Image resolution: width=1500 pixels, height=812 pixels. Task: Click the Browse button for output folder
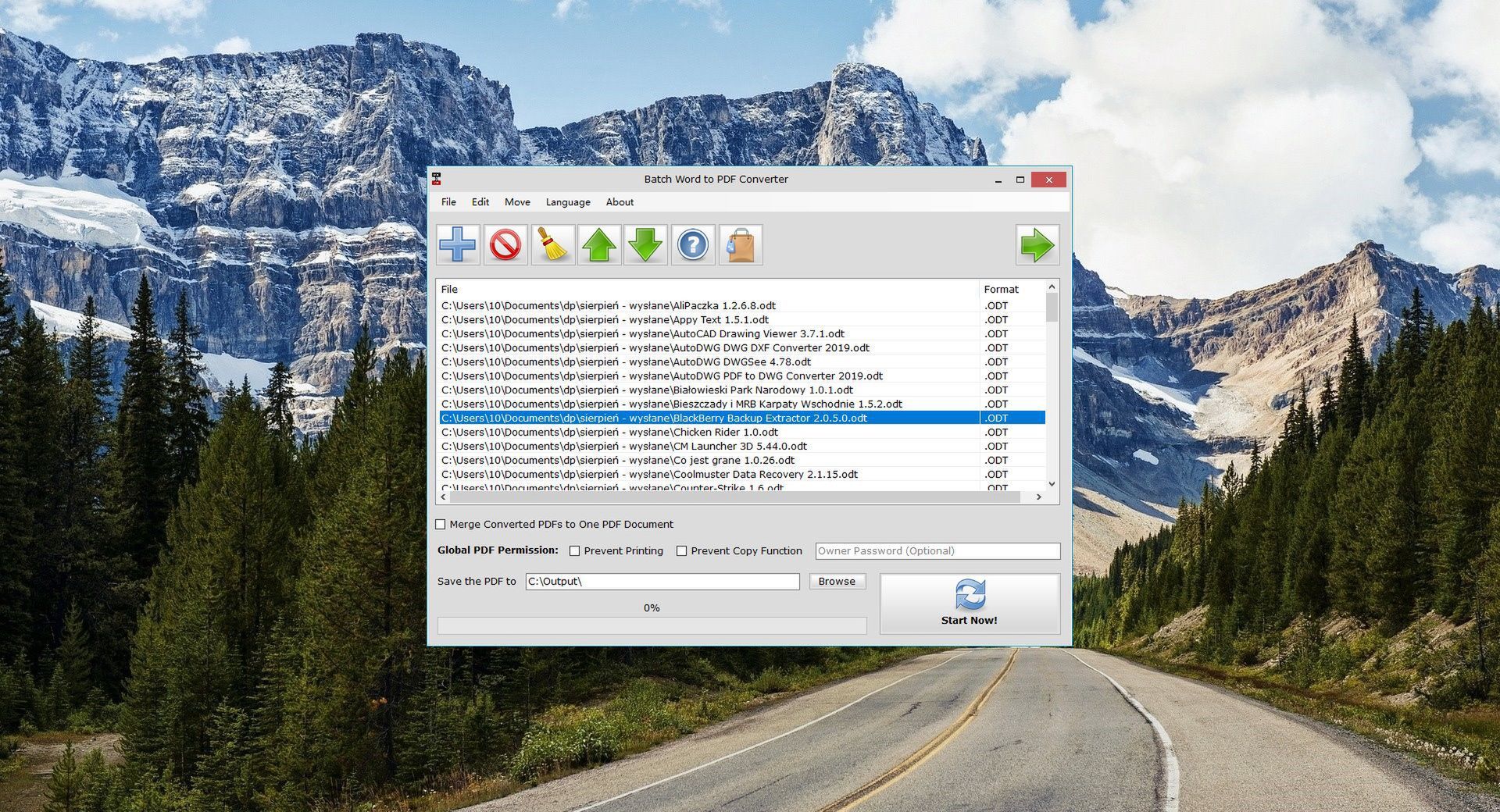pyautogui.click(x=837, y=581)
